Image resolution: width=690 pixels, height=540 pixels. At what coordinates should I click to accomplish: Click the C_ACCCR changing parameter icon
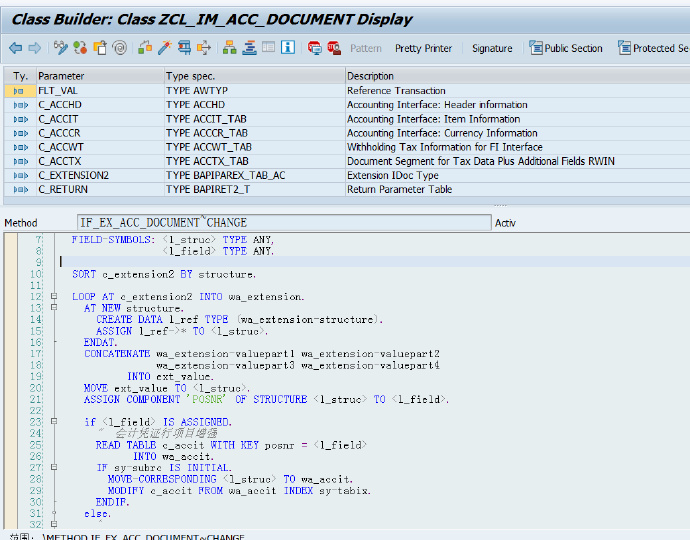click(x=21, y=133)
